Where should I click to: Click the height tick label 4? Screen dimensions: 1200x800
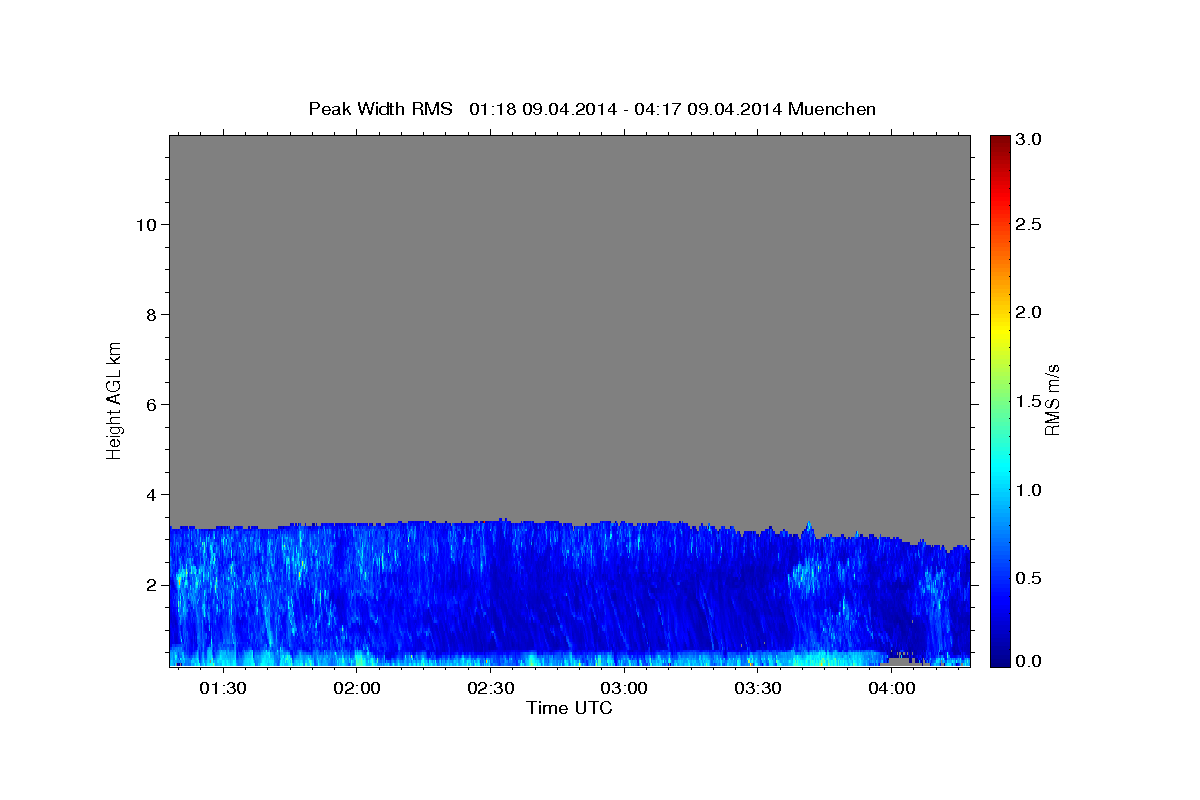click(x=151, y=494)
